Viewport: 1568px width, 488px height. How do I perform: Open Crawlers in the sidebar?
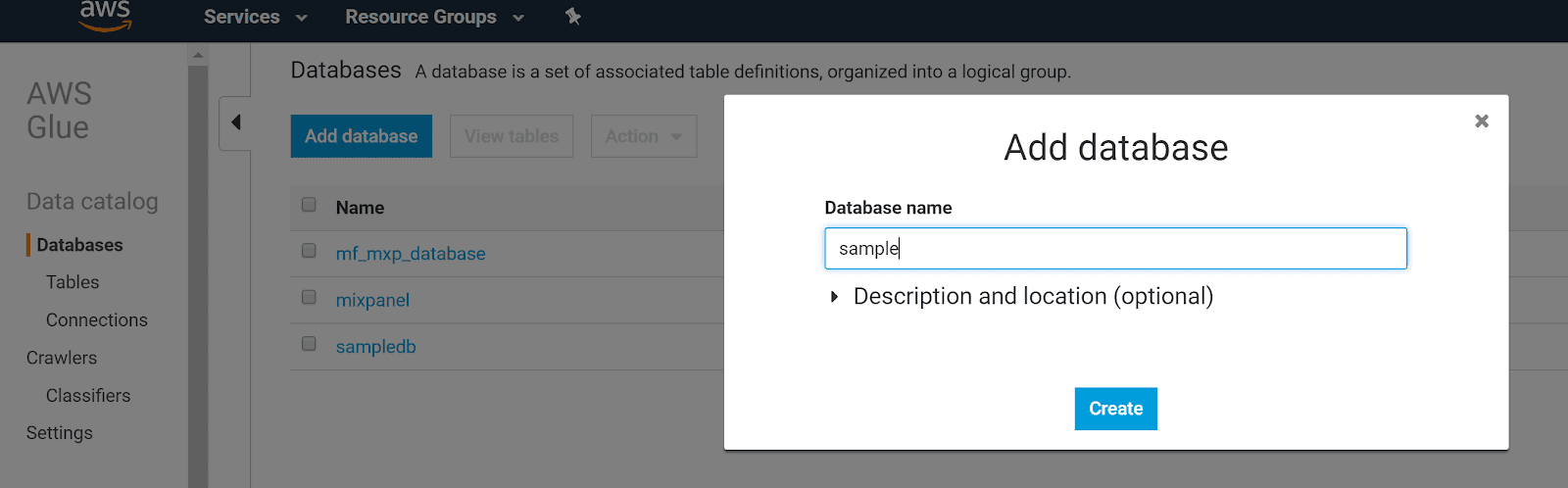[x=62, y=358]
